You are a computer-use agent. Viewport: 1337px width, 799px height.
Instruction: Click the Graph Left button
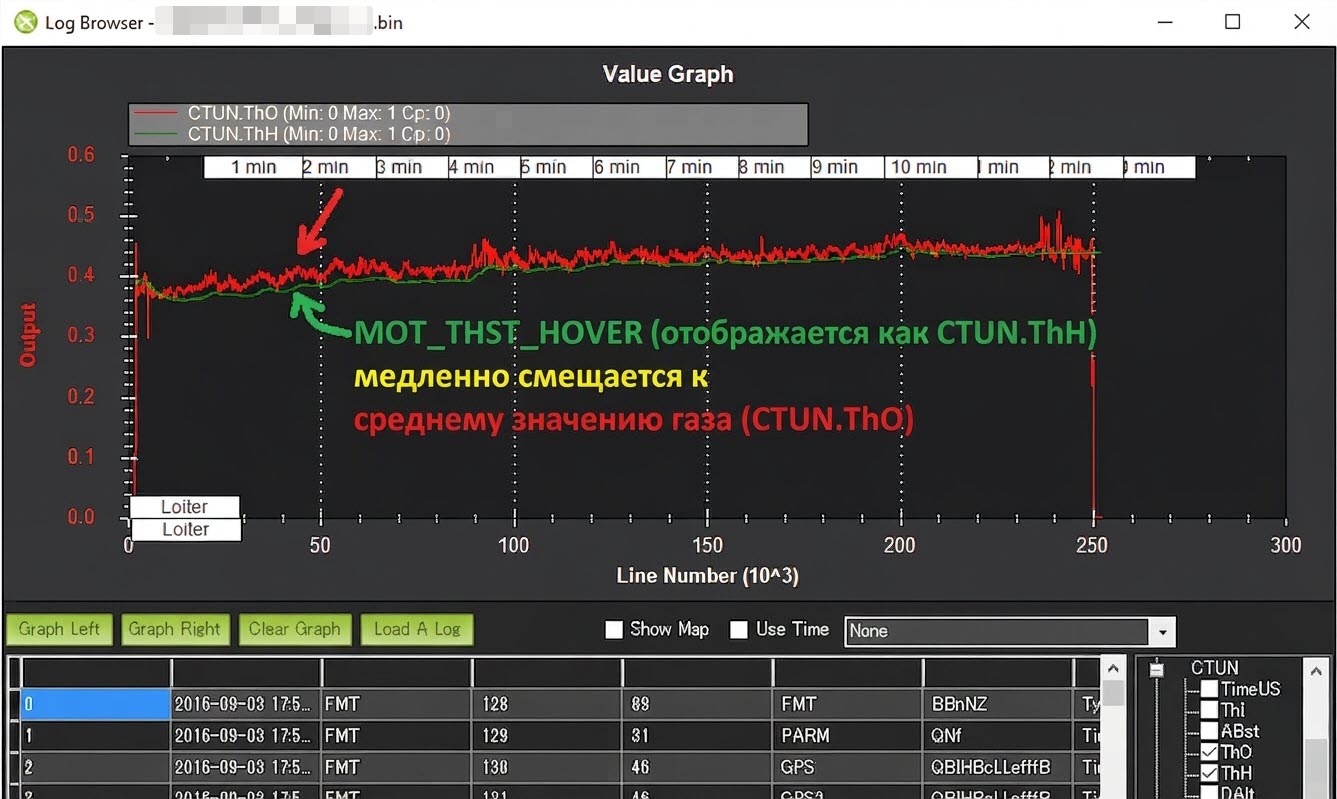click(59, 629)
